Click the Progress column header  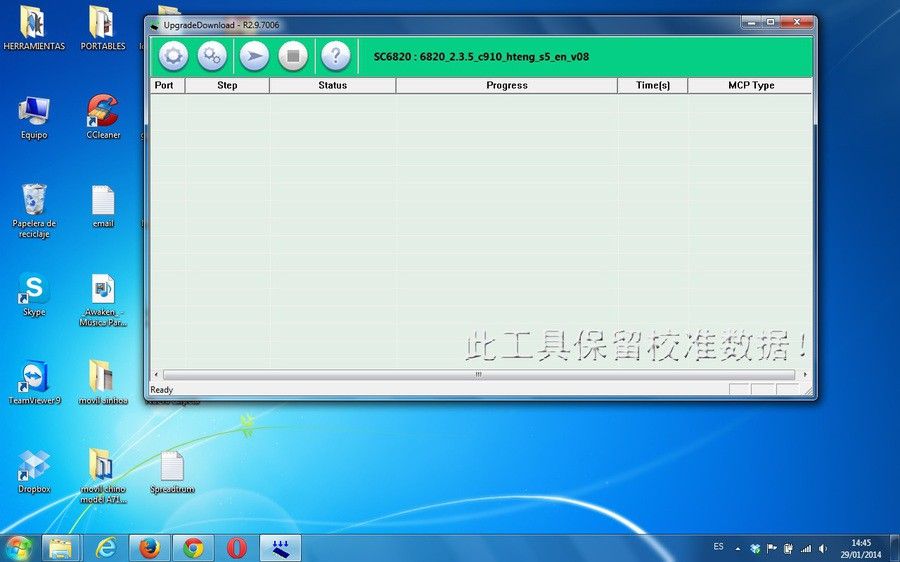[507, 85]
